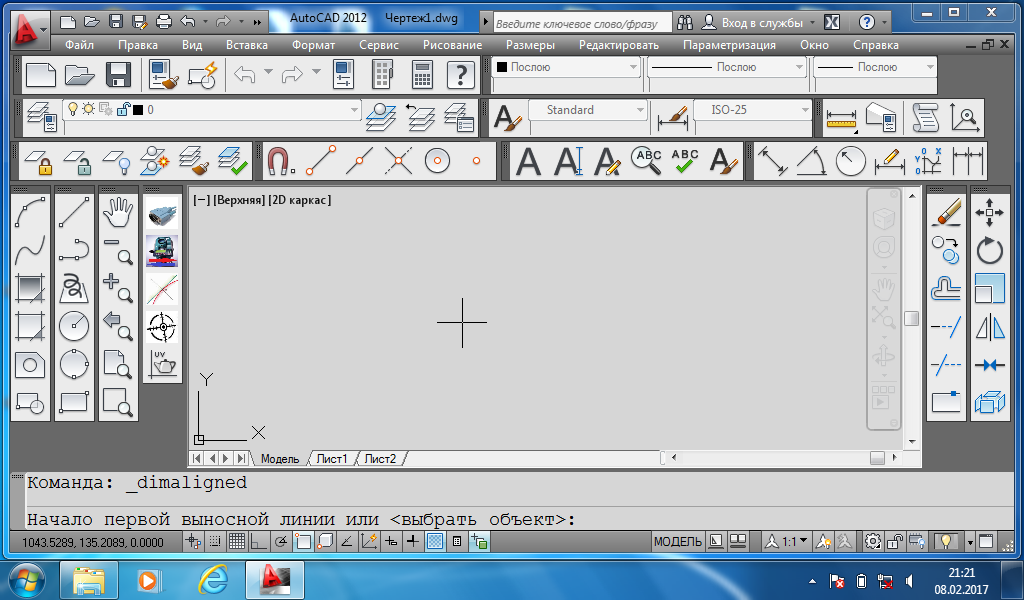Select the Mirror tool icon

click(989, 327)
